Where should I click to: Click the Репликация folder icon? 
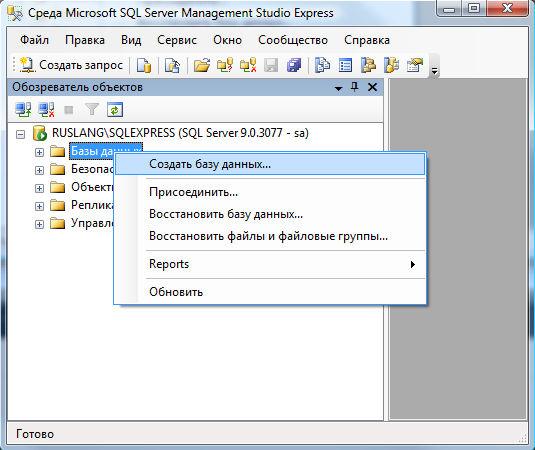[57, 205]
